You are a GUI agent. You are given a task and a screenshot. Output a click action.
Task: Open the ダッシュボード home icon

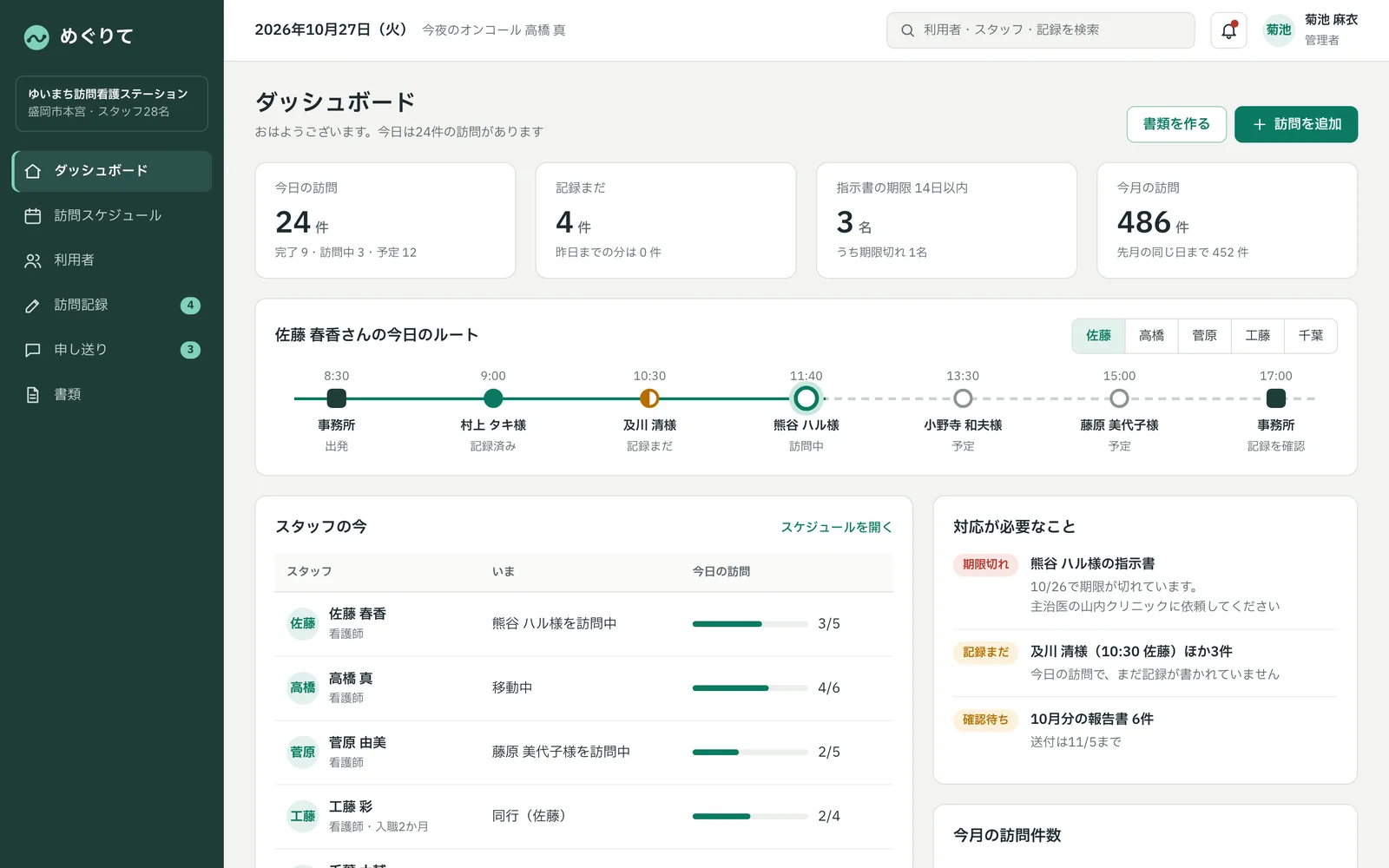33,171
